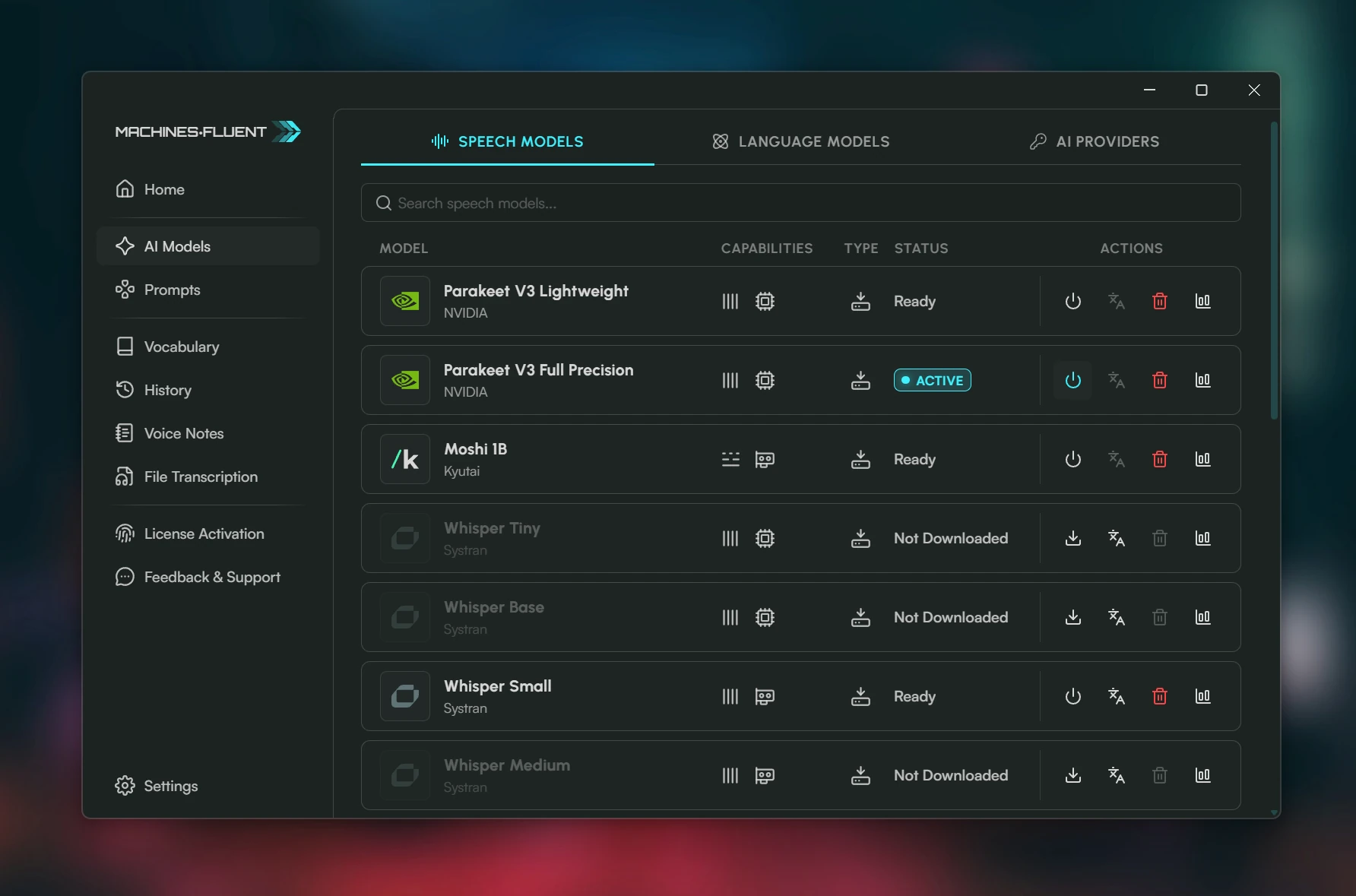This screenshot has width=1356, height=896.
Task: Click GPU capability icon for Moshi 1B
Action: pos(765,459)
